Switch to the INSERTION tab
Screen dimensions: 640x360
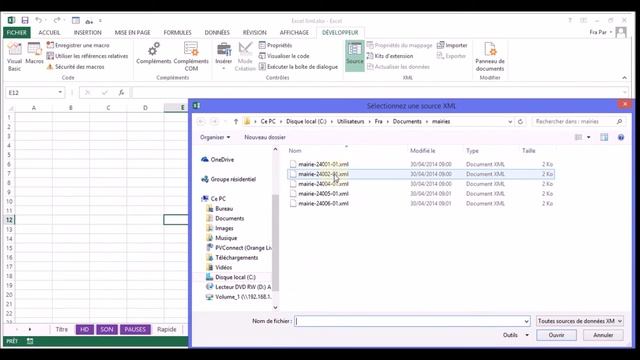pos(88,32)
